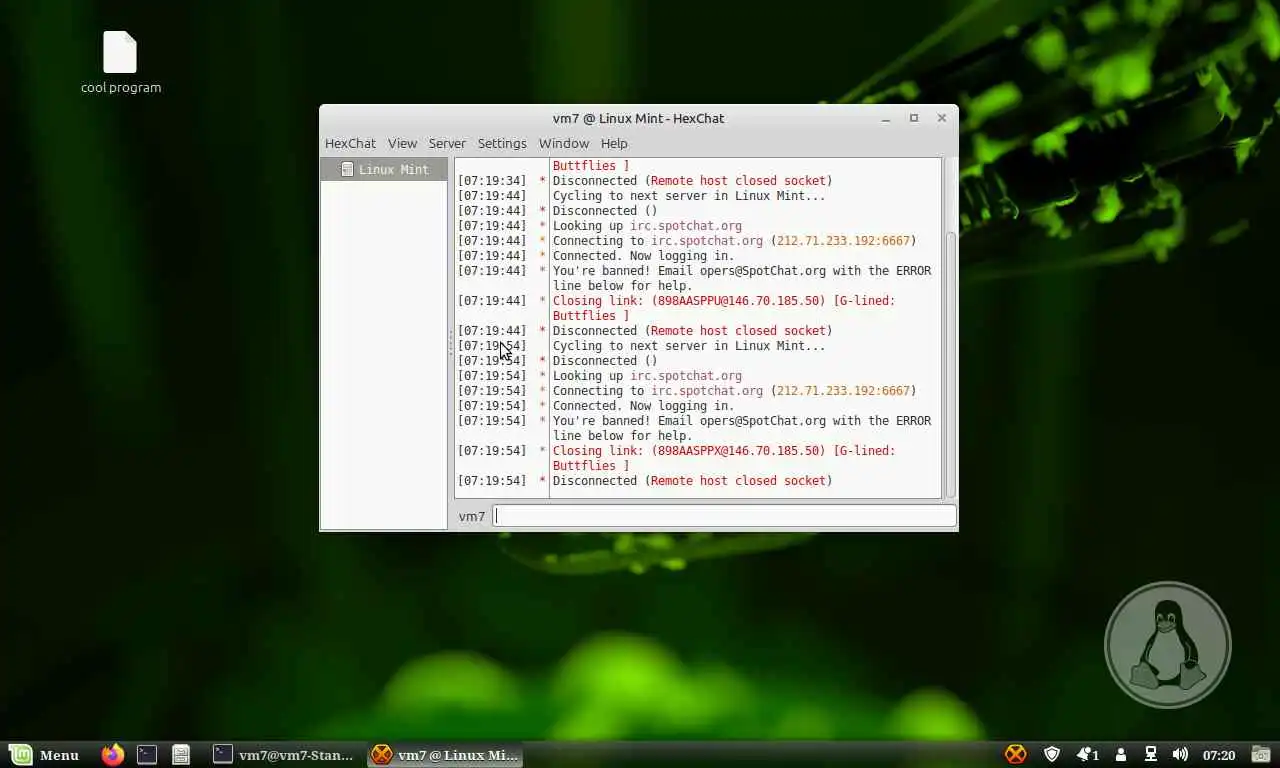Open the 07:20 clock calendar

(x=1219, y=755)
